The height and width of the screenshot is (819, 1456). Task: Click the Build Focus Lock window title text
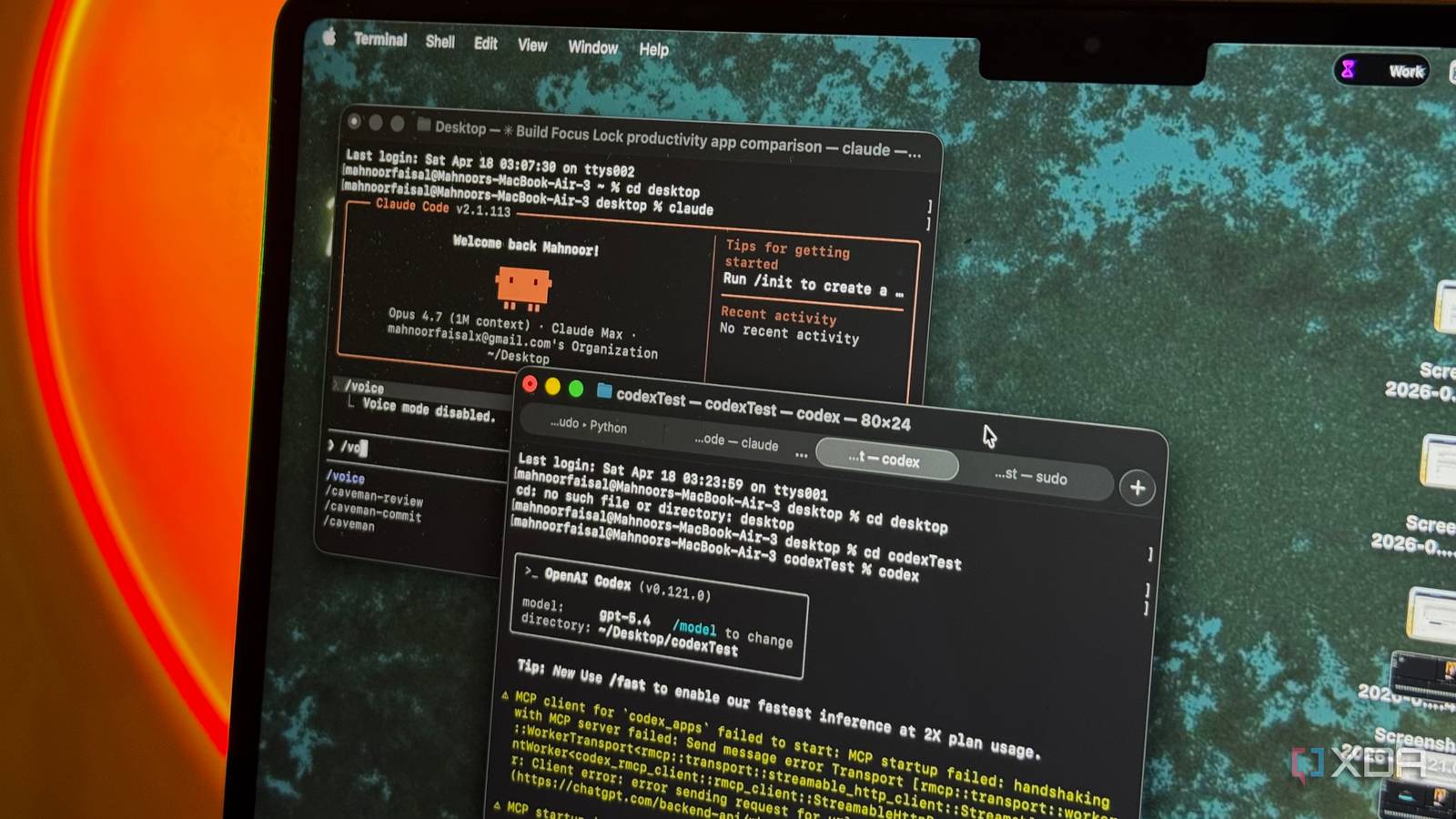click(x=669, y=138)
